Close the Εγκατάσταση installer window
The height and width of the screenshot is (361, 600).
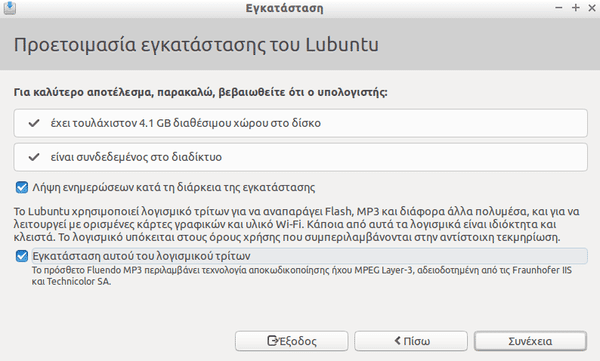tap(592, 8)
